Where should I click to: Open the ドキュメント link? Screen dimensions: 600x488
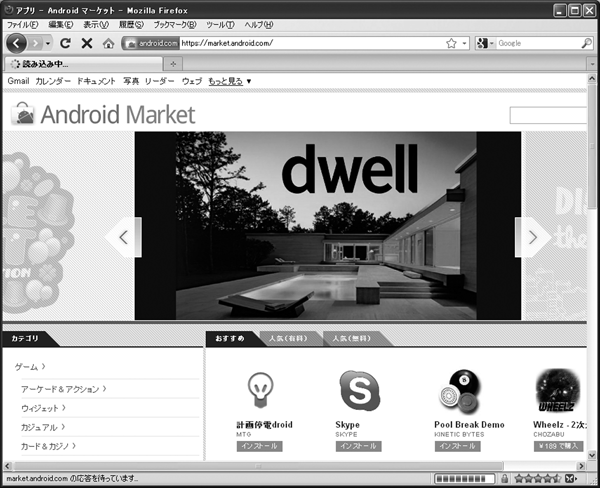pyautogui.click(x=96, y=81)
